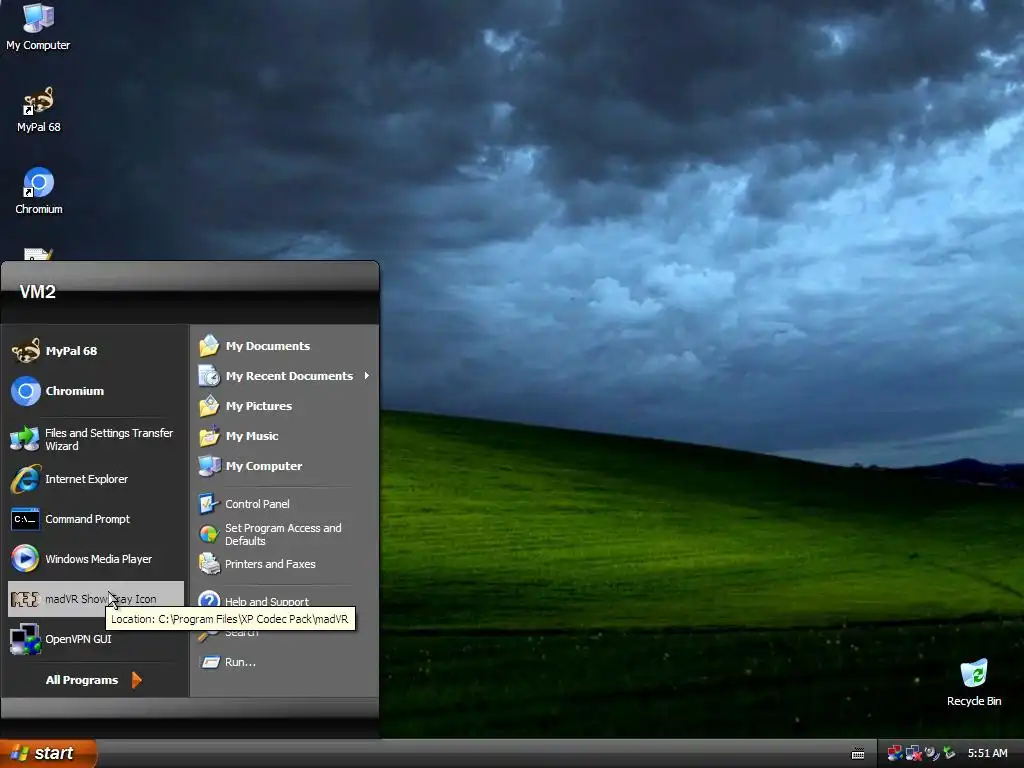The width and height of the screenshot is (1024, 768).
Task: Select the Recycle Bin on the desktop
Action: point(974,683)
